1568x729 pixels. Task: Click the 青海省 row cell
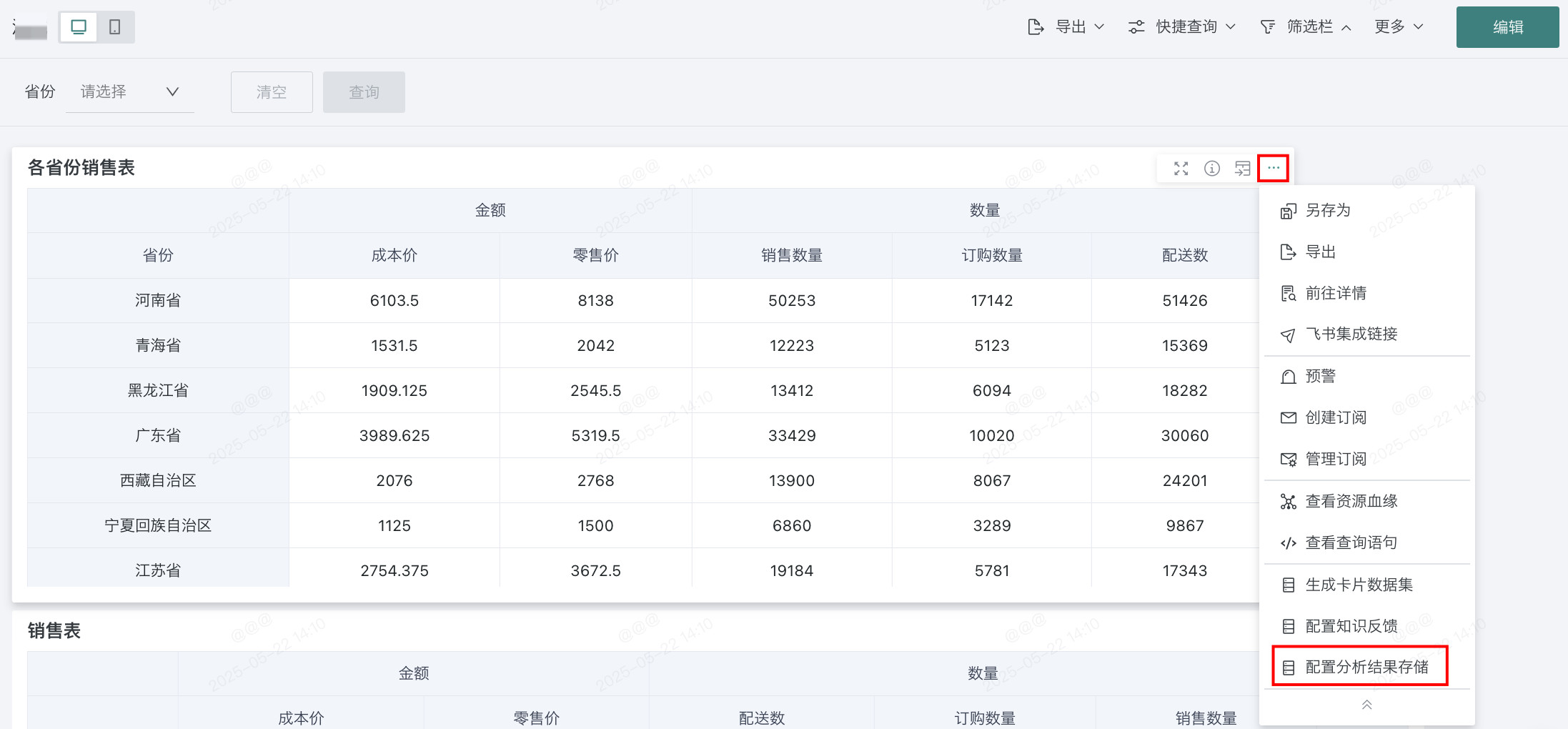(x=158, y=345)
